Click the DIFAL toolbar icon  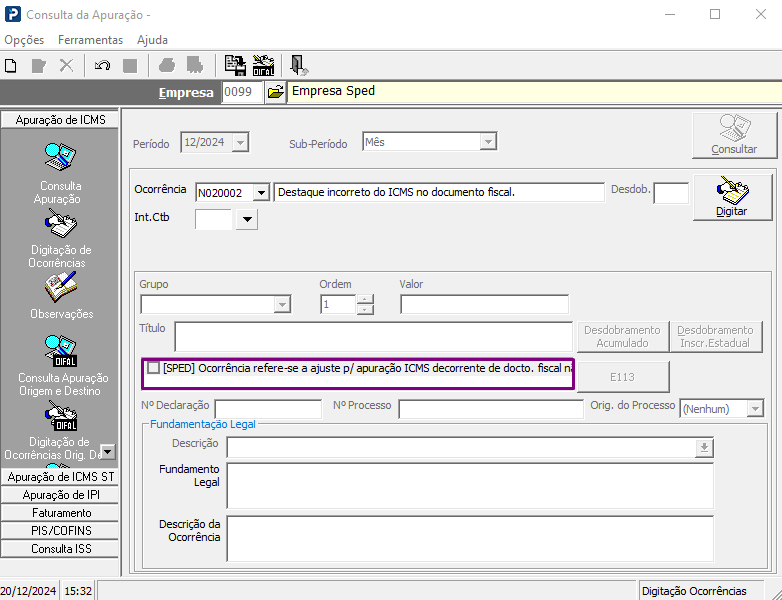pyautogui.click(x=264, y=65)
